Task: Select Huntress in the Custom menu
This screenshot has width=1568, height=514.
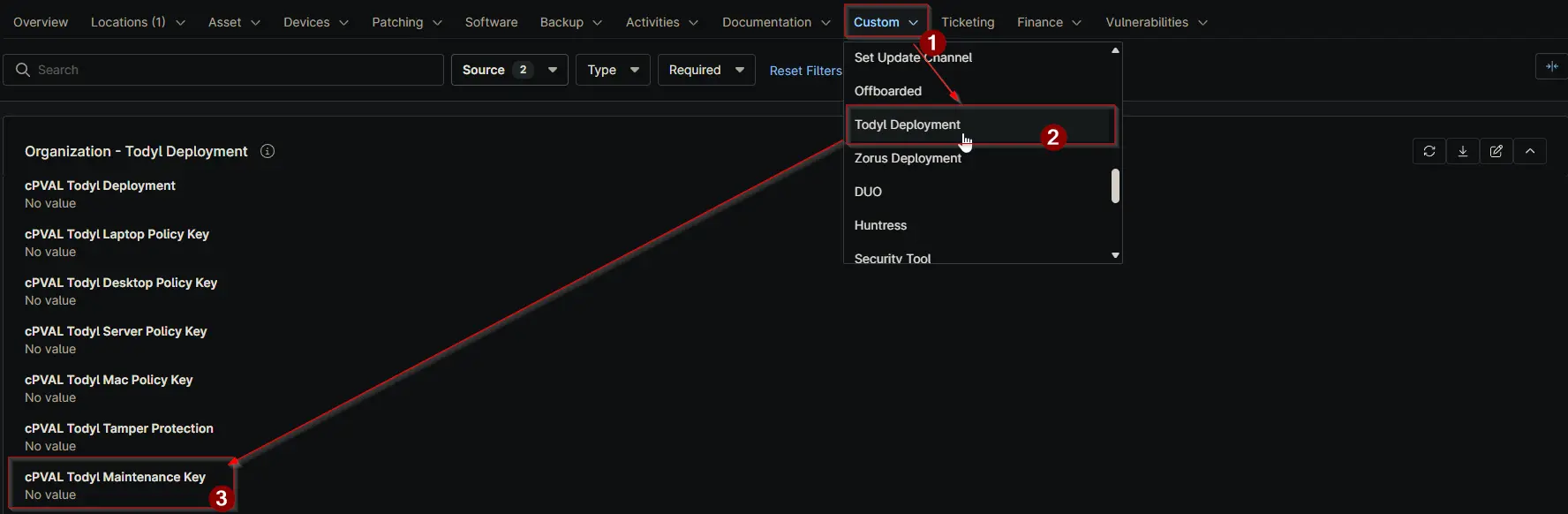Action: tap(976, 225)
